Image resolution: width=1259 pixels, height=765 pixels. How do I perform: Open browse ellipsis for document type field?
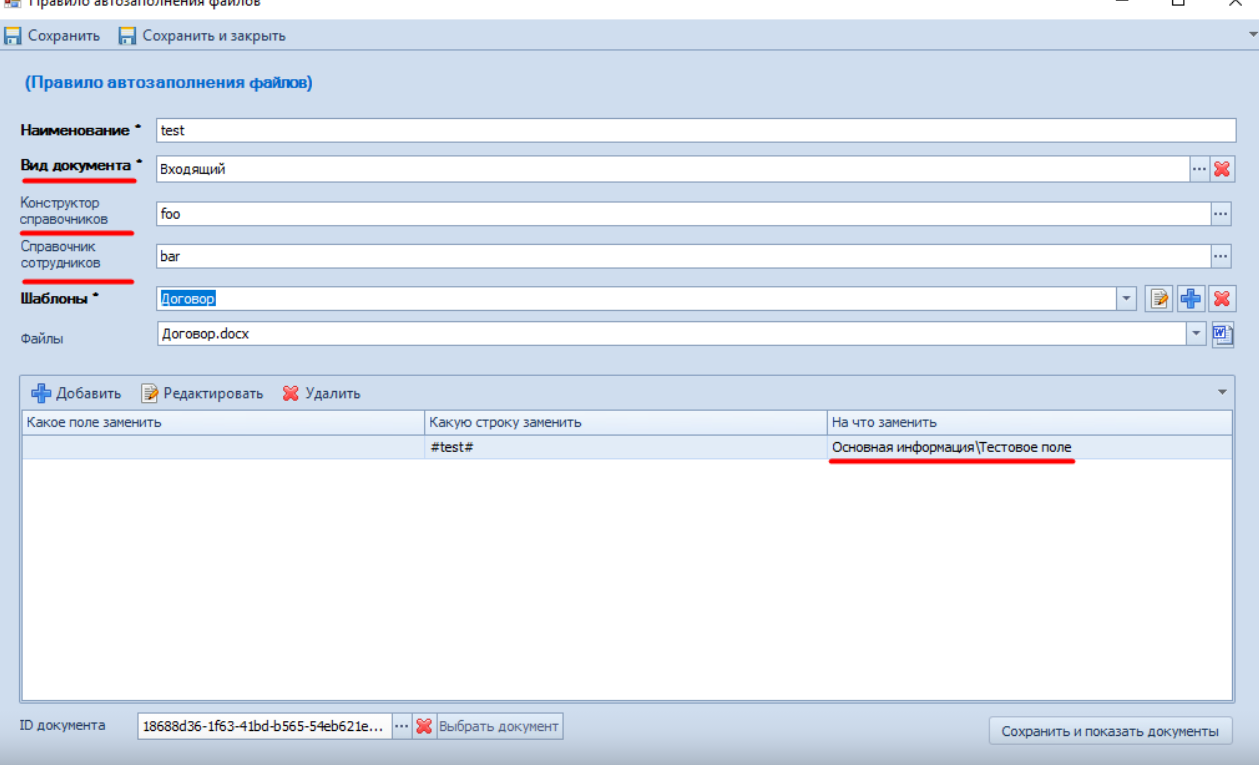click(1199, 169)
